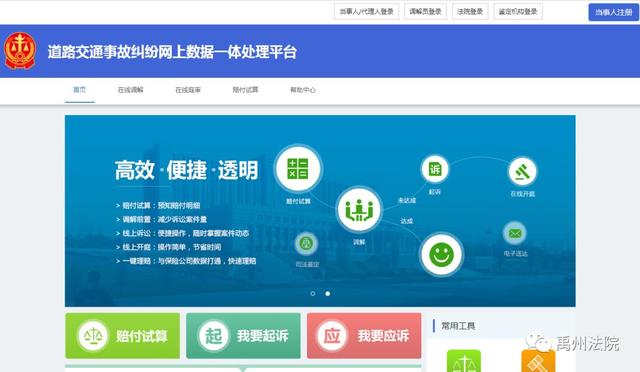This screenshot has width=640, height=372.
Task: Click the banner headline 高效·便捷·透明
Action: pos(187,170)
